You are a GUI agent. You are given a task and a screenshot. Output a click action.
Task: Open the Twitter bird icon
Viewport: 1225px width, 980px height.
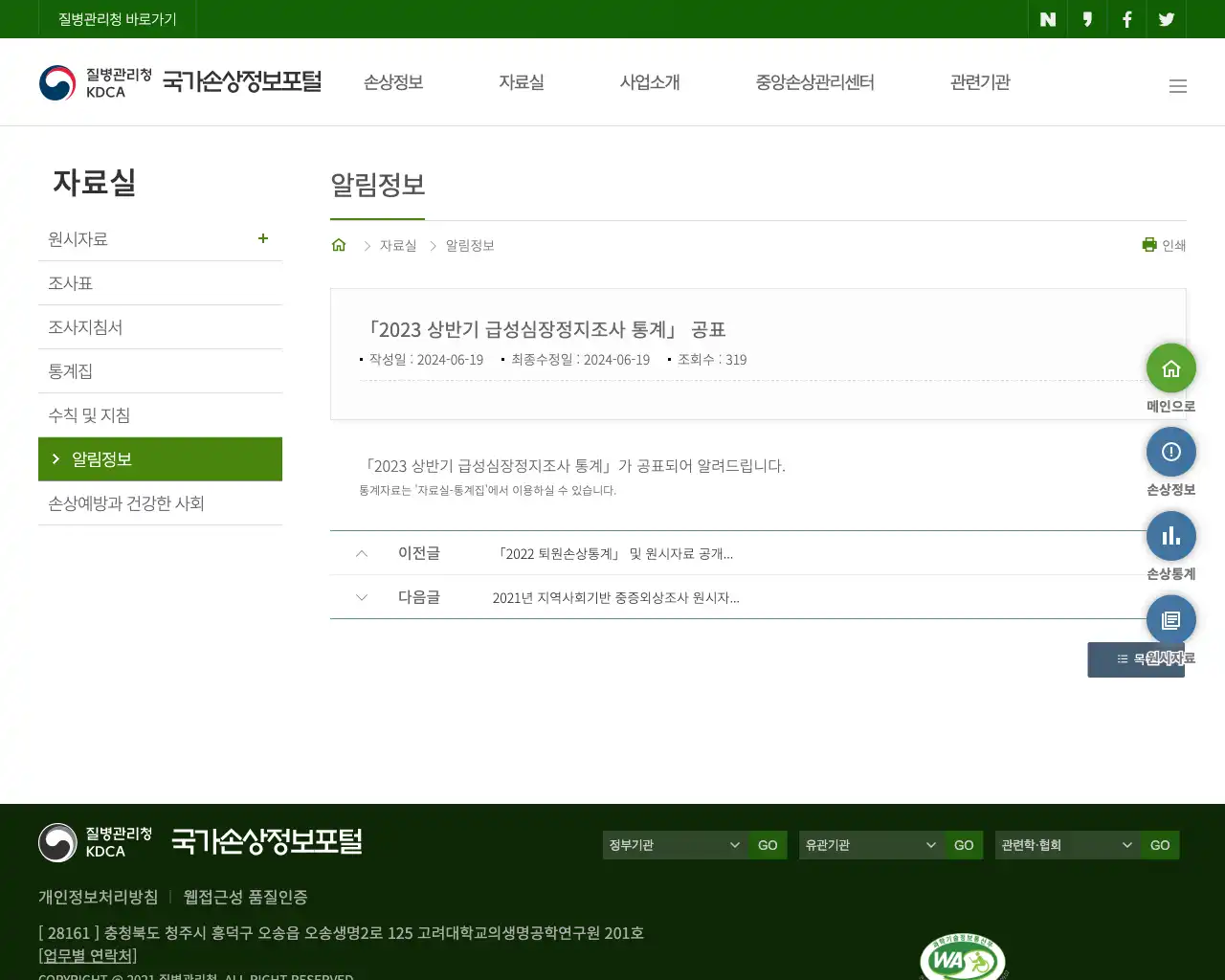(1167, 19)
